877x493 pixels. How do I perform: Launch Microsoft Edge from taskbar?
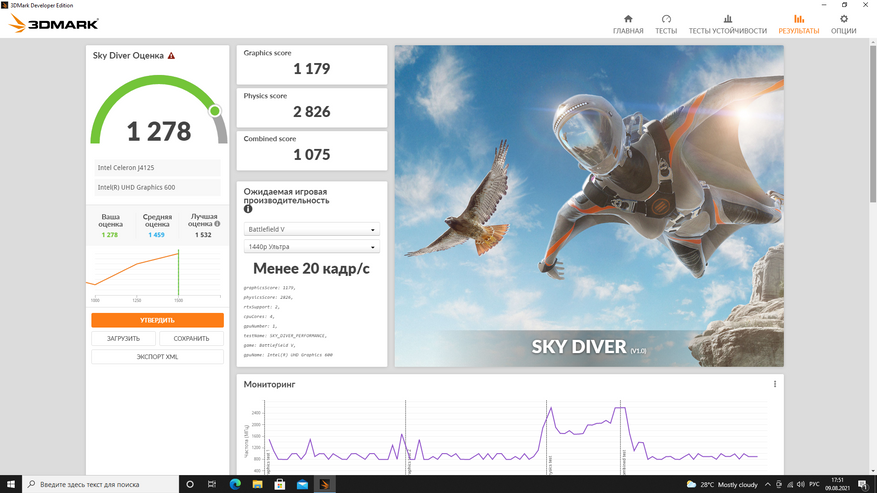click(x=235, y=484)
